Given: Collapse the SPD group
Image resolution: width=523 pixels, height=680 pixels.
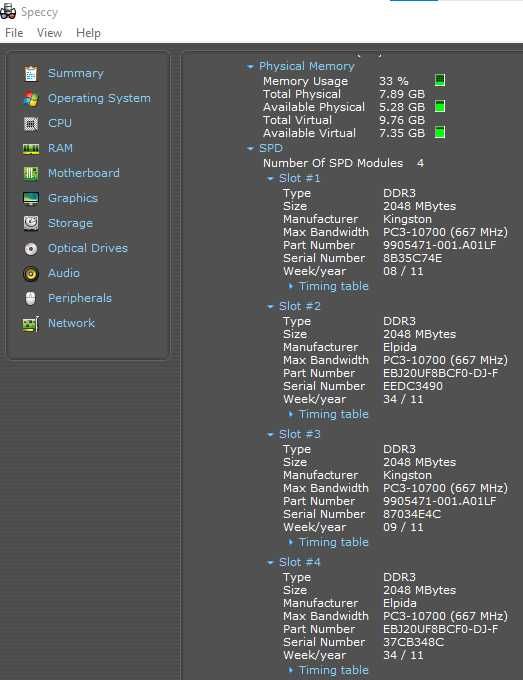Looking at the screenshot, I should click(250, 149).
